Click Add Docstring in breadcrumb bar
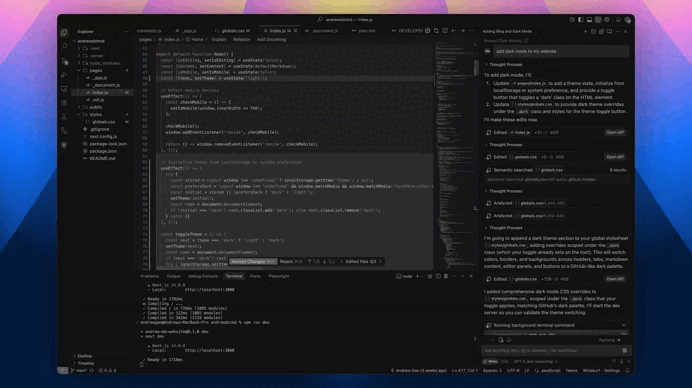The image size is (692, 388). click(x=271, y=40)
